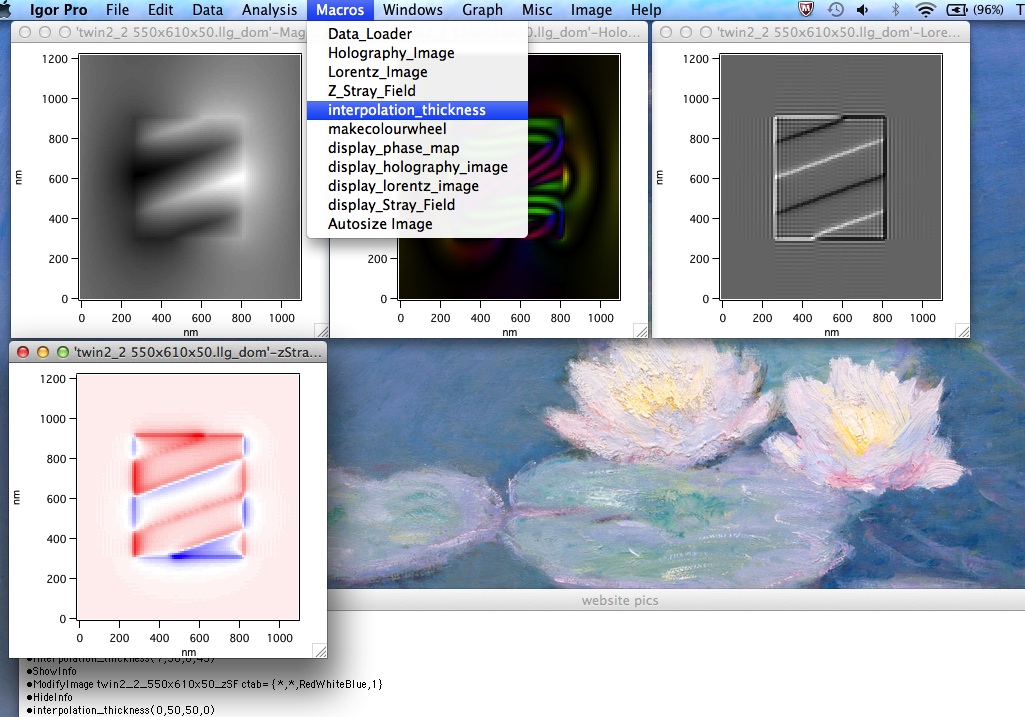The height and width of the screenshot is (717, 1025).
Task: Open the volume control icon
Action: point(862,10)
